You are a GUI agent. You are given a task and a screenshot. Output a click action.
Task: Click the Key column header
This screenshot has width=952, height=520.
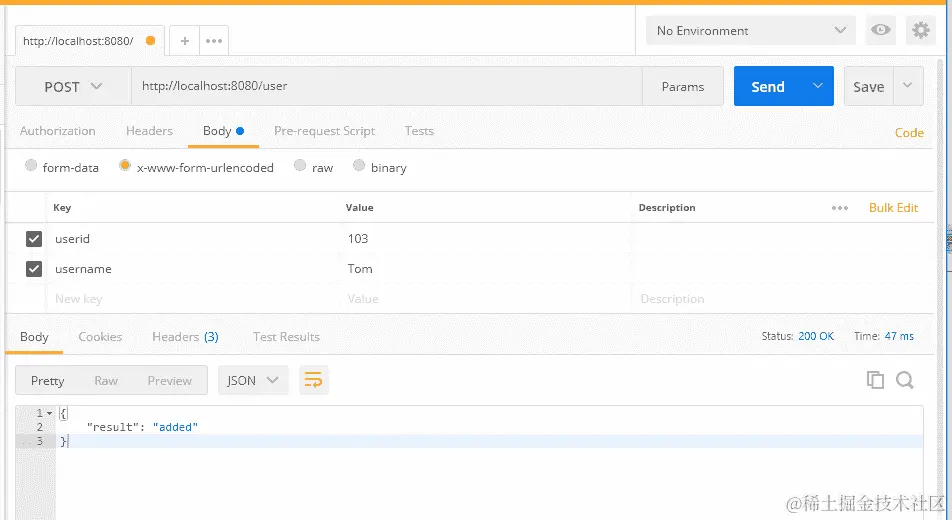coord(62,208)
